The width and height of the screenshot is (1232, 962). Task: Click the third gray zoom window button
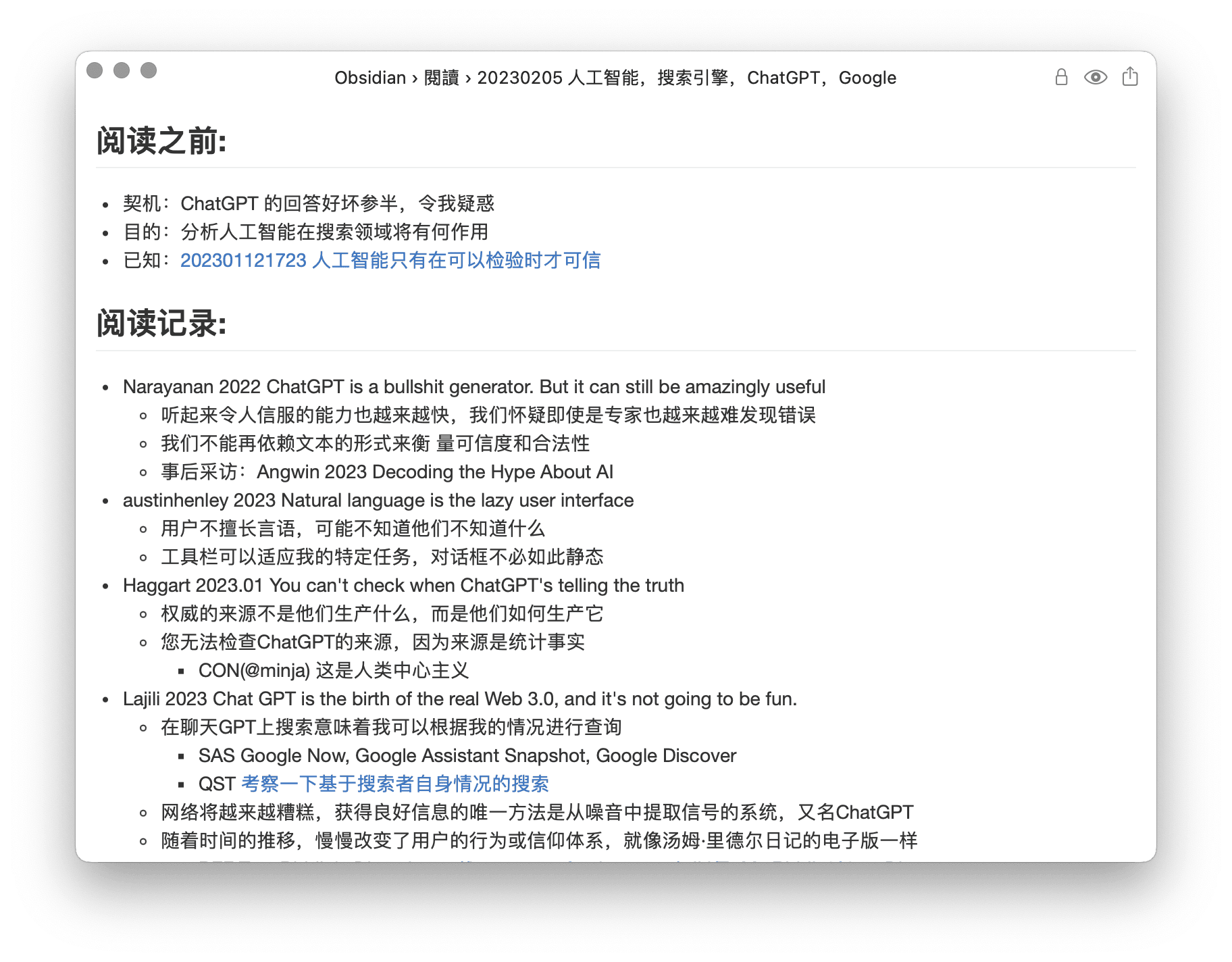(149, 70)
